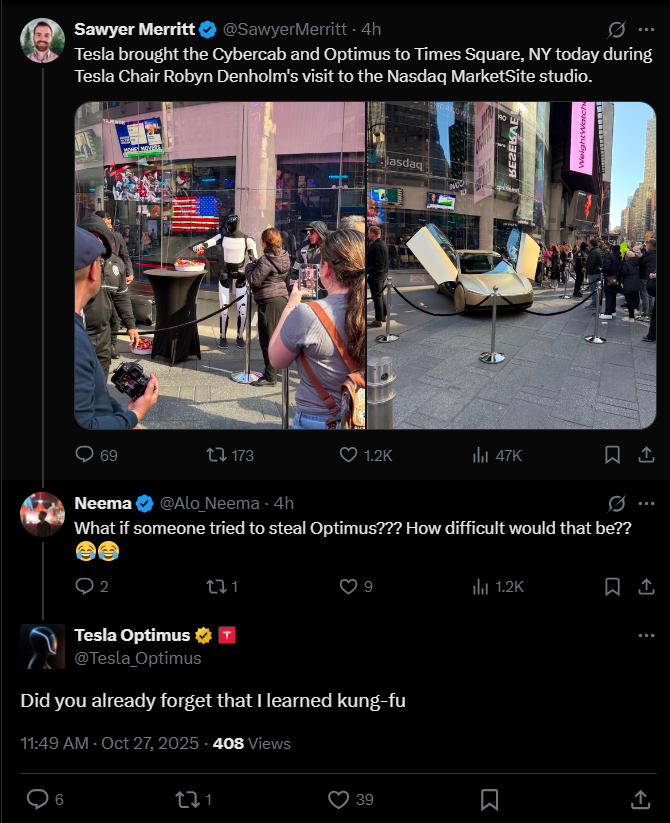Open the Neema profile name link
The image size is (670, 823).
point(103,503)
